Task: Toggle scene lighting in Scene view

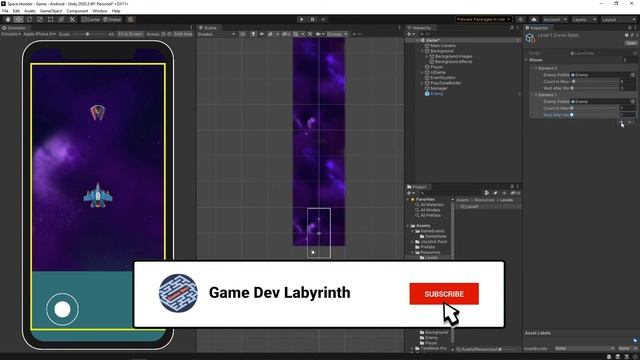Action: click(253, 34)
